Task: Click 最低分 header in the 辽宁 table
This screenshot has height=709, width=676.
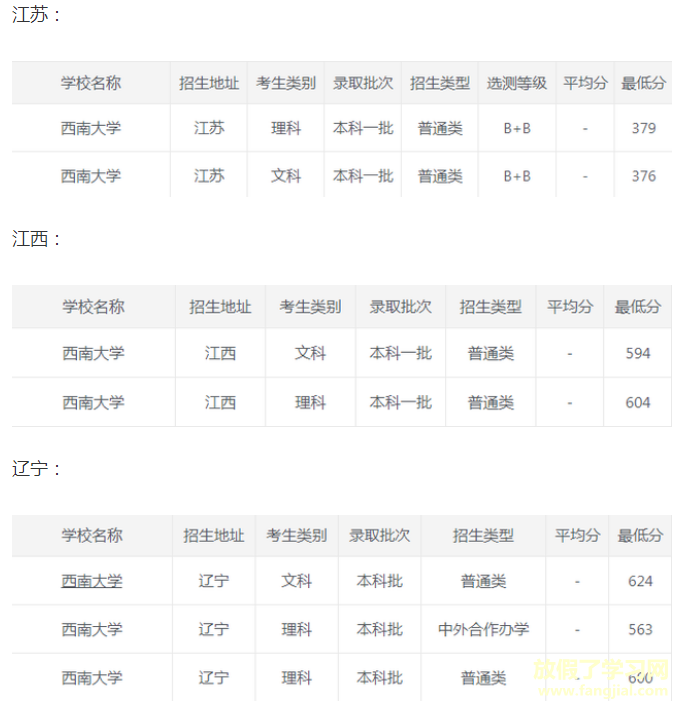Action: (x=640, y=535)
